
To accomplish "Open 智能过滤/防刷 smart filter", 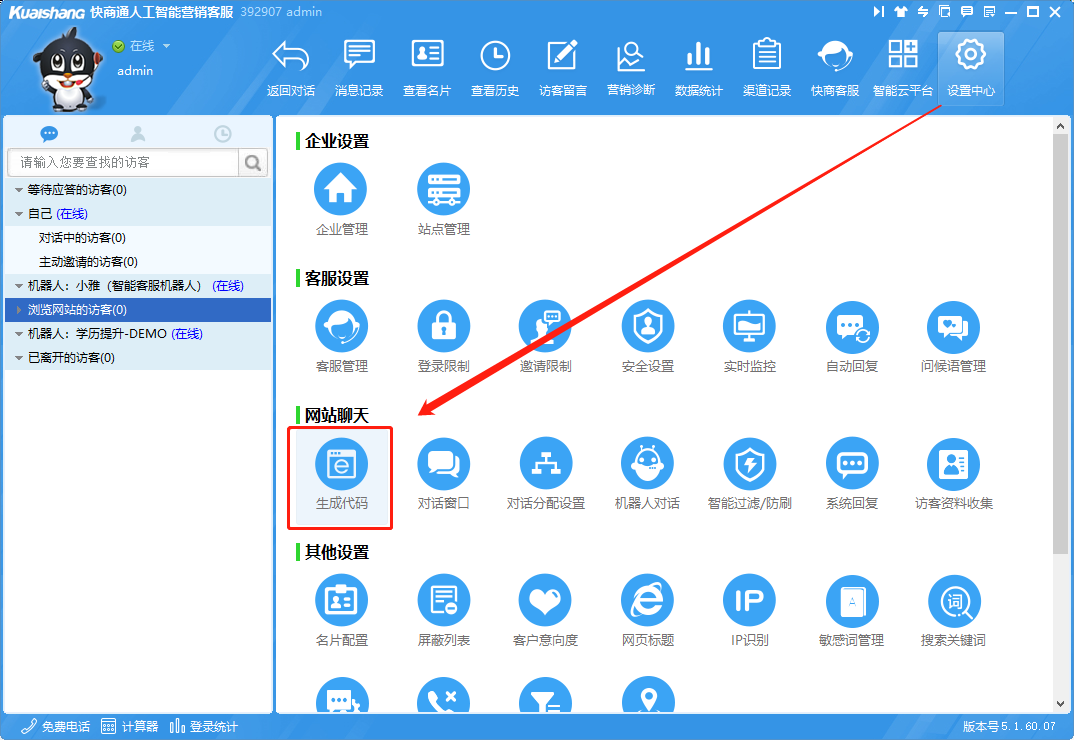I will click(x=749, y=473).
